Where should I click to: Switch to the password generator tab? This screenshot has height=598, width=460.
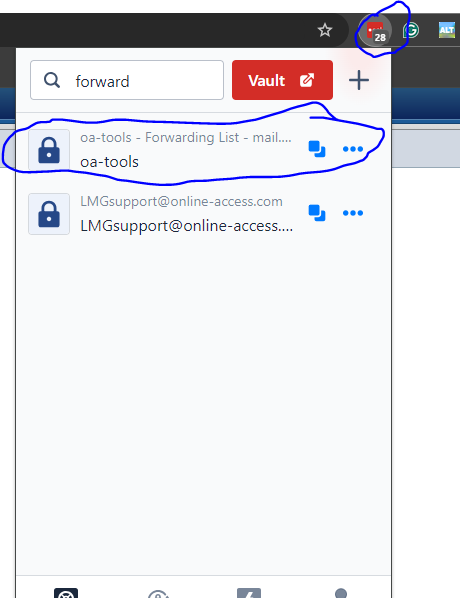point(158,594)
